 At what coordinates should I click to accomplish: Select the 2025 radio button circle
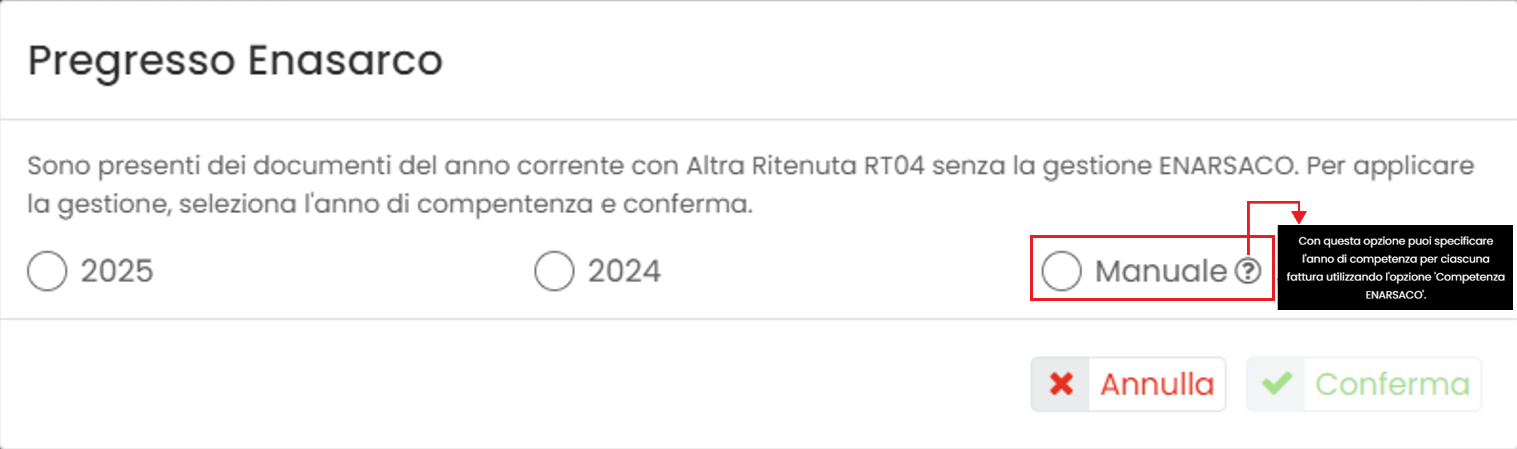[x=47, y=271]
